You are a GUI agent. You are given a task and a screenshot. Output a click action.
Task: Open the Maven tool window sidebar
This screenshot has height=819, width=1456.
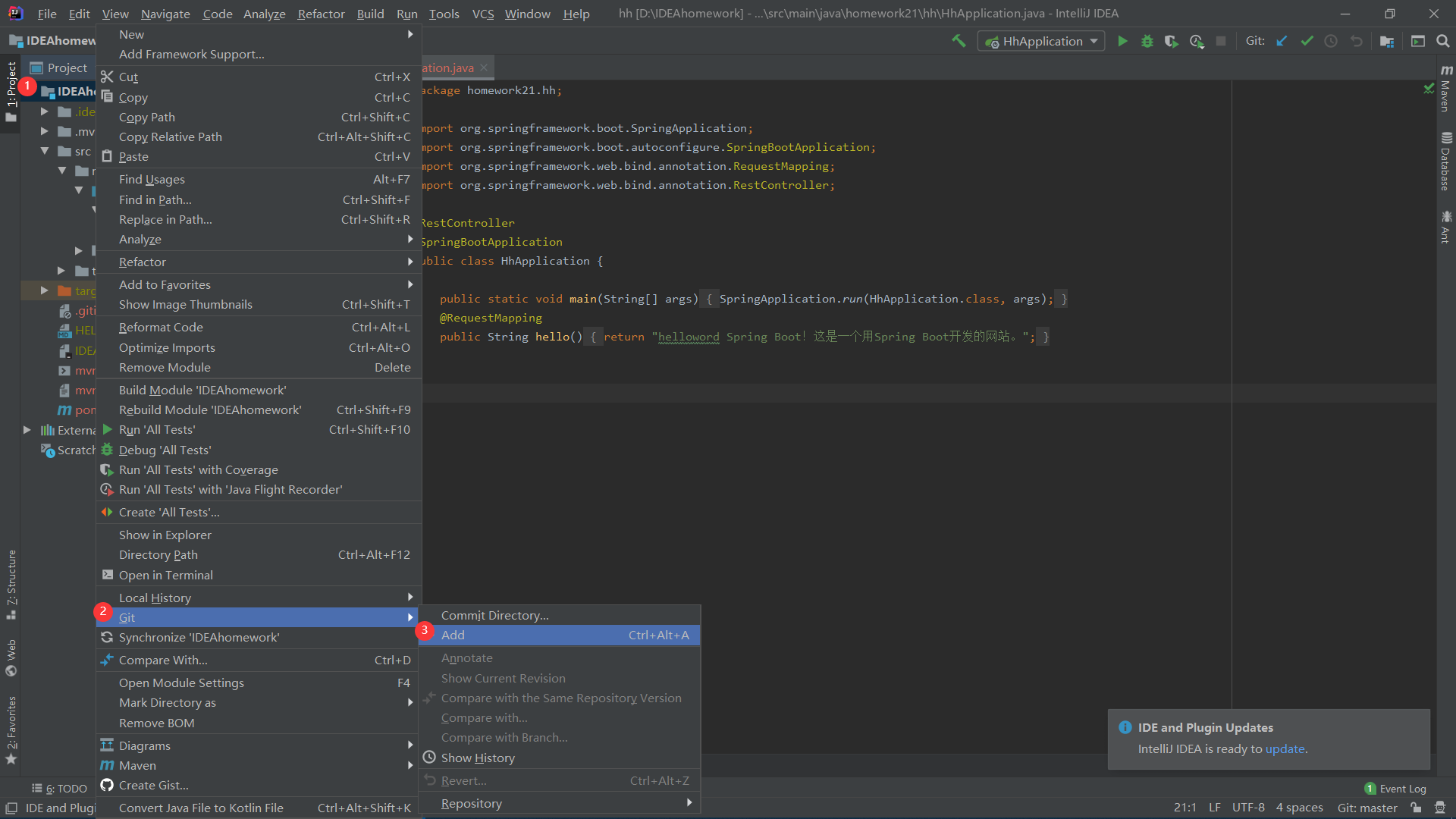coord(1445,89)
